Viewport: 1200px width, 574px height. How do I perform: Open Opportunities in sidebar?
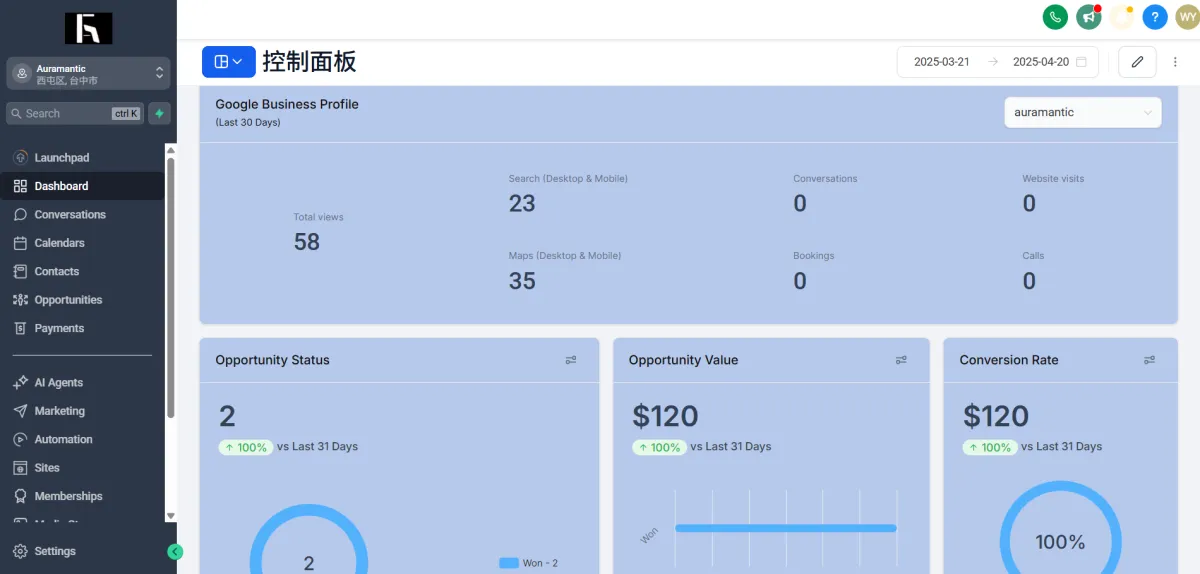(x=68, y=300)
